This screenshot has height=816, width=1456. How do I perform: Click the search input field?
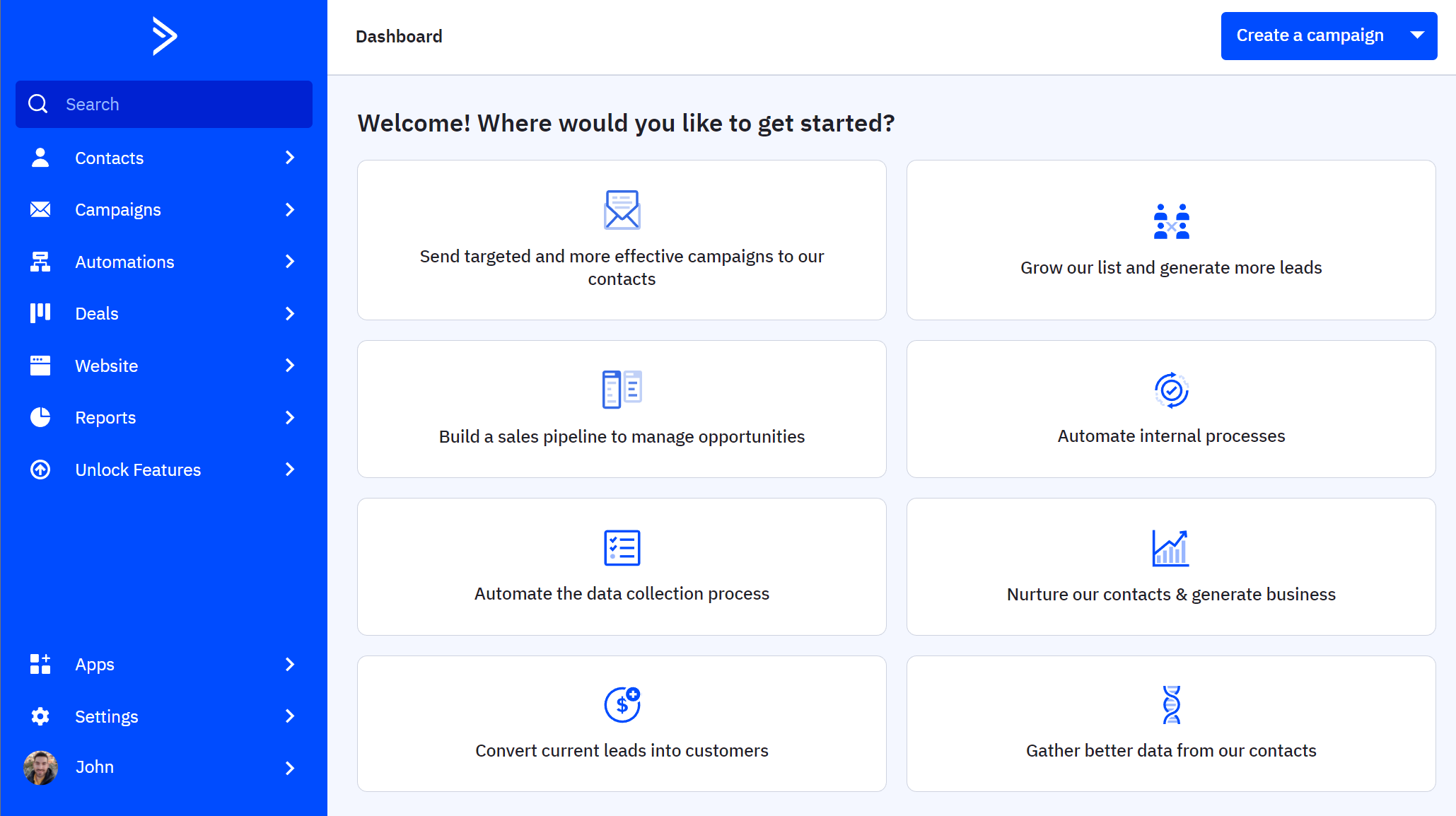pyautogui.click(x=163, y=104)
